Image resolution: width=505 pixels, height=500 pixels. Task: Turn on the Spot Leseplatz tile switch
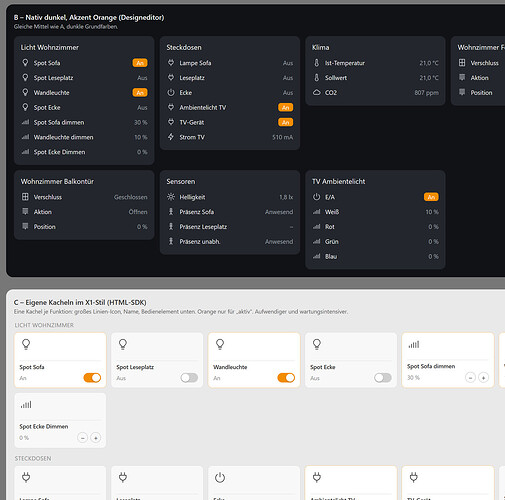pyautogui.click(x=189, y=378)
